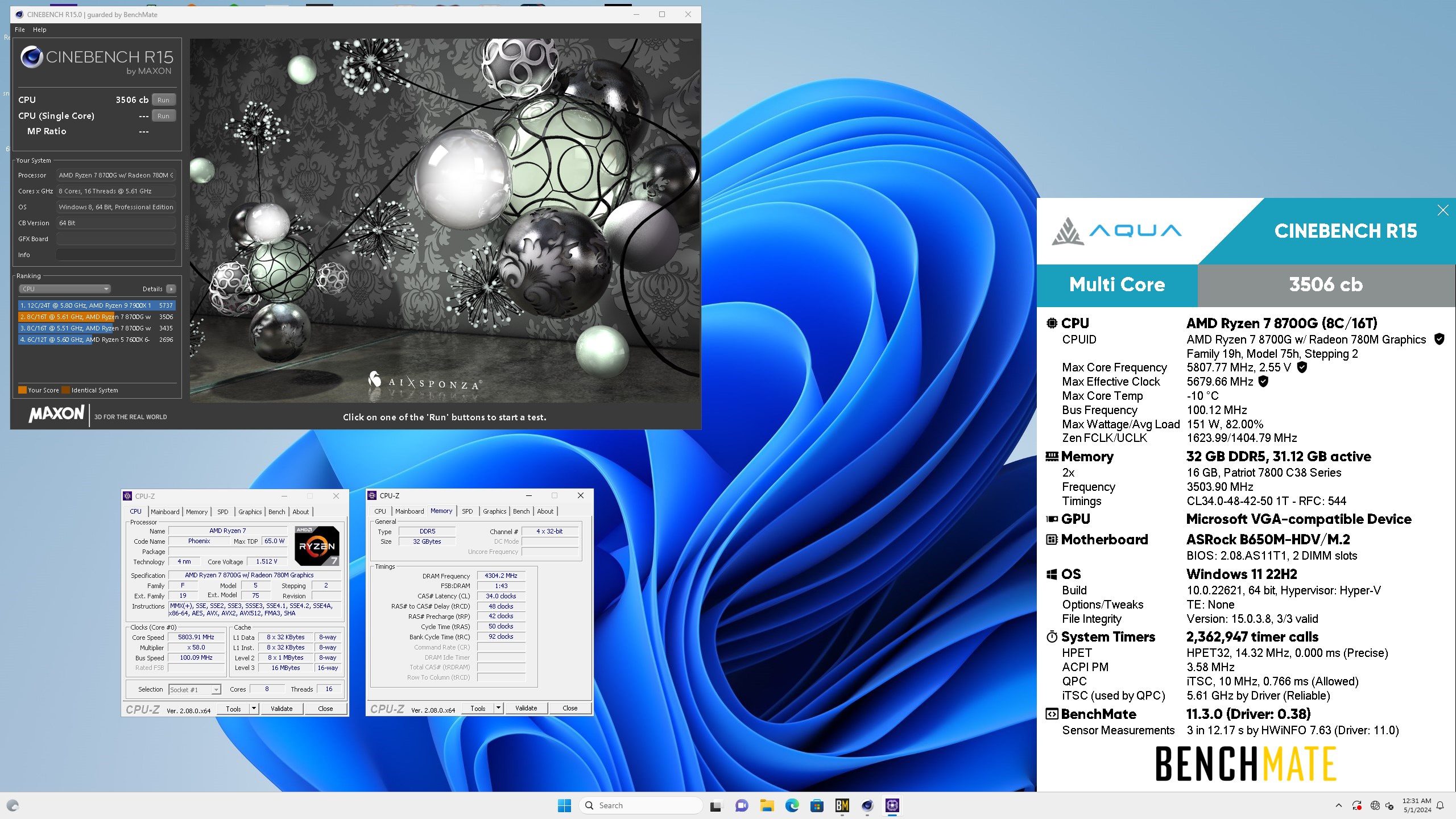
Task: Run the CPU (Single Core) test
Action: click(x=163, y=115)
